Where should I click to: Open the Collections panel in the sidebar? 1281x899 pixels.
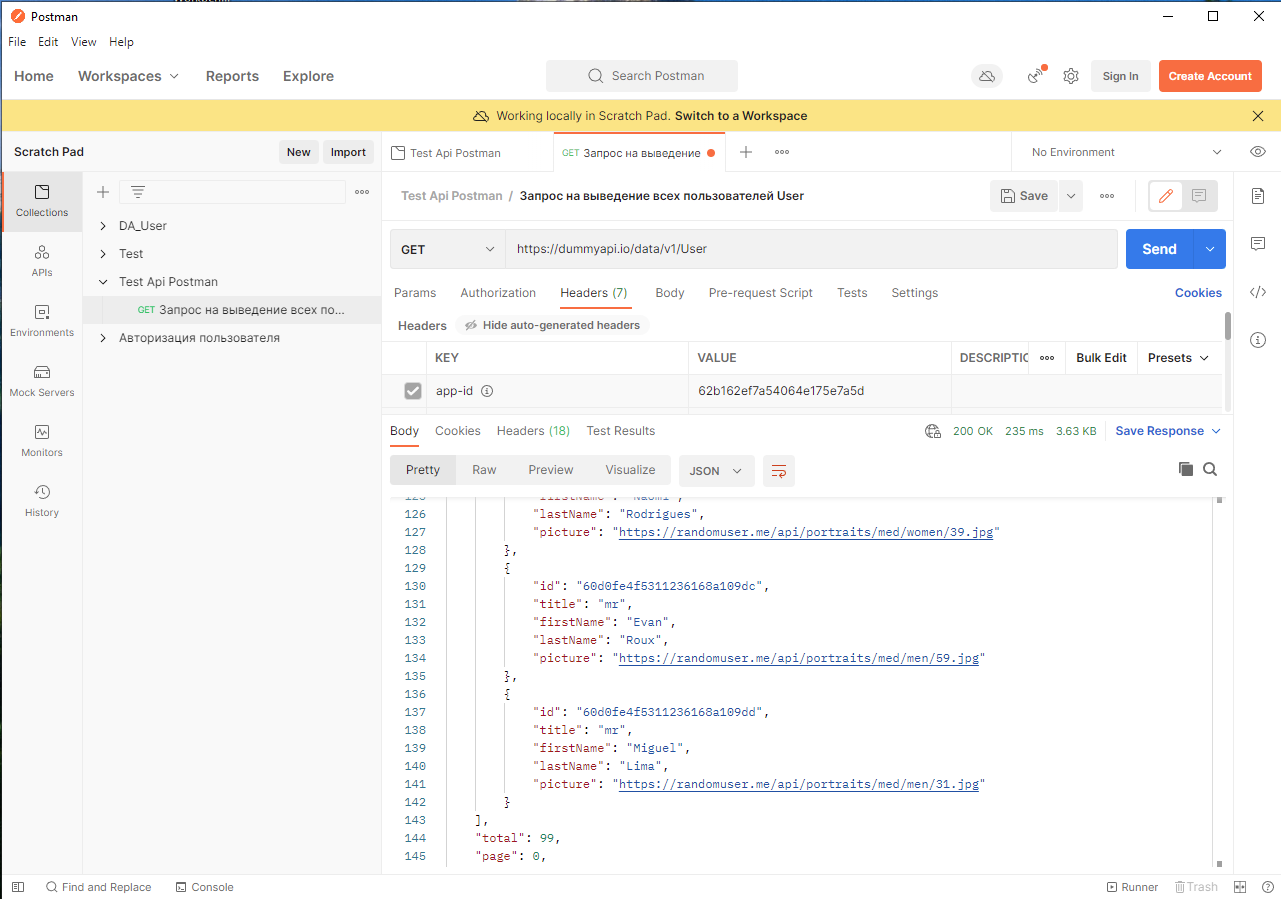[41, 201]
